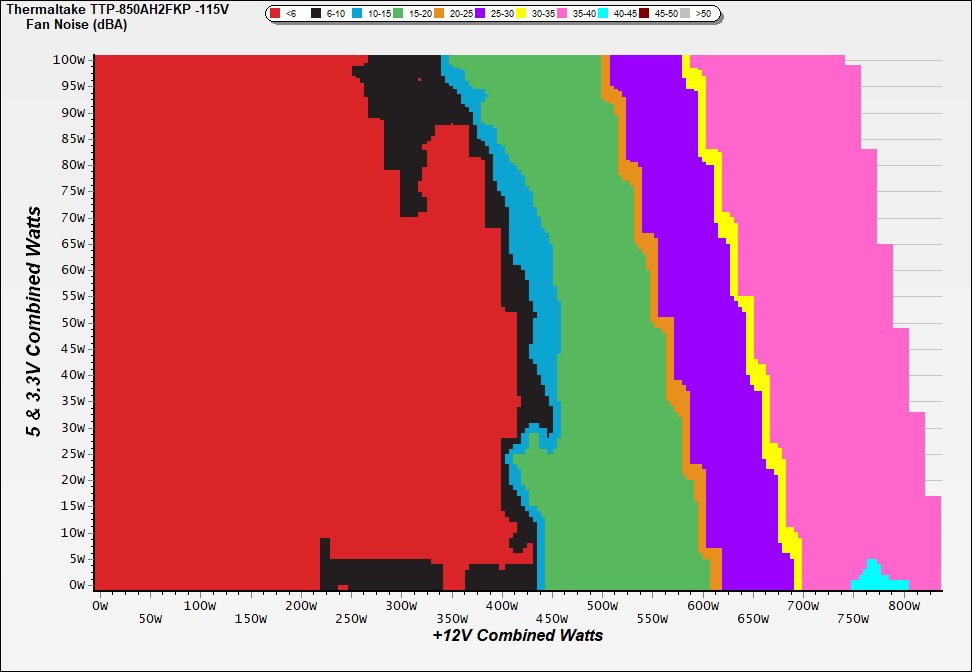
Task: Click the 0W label on the x-axis
Action: (x=99, y=605)
